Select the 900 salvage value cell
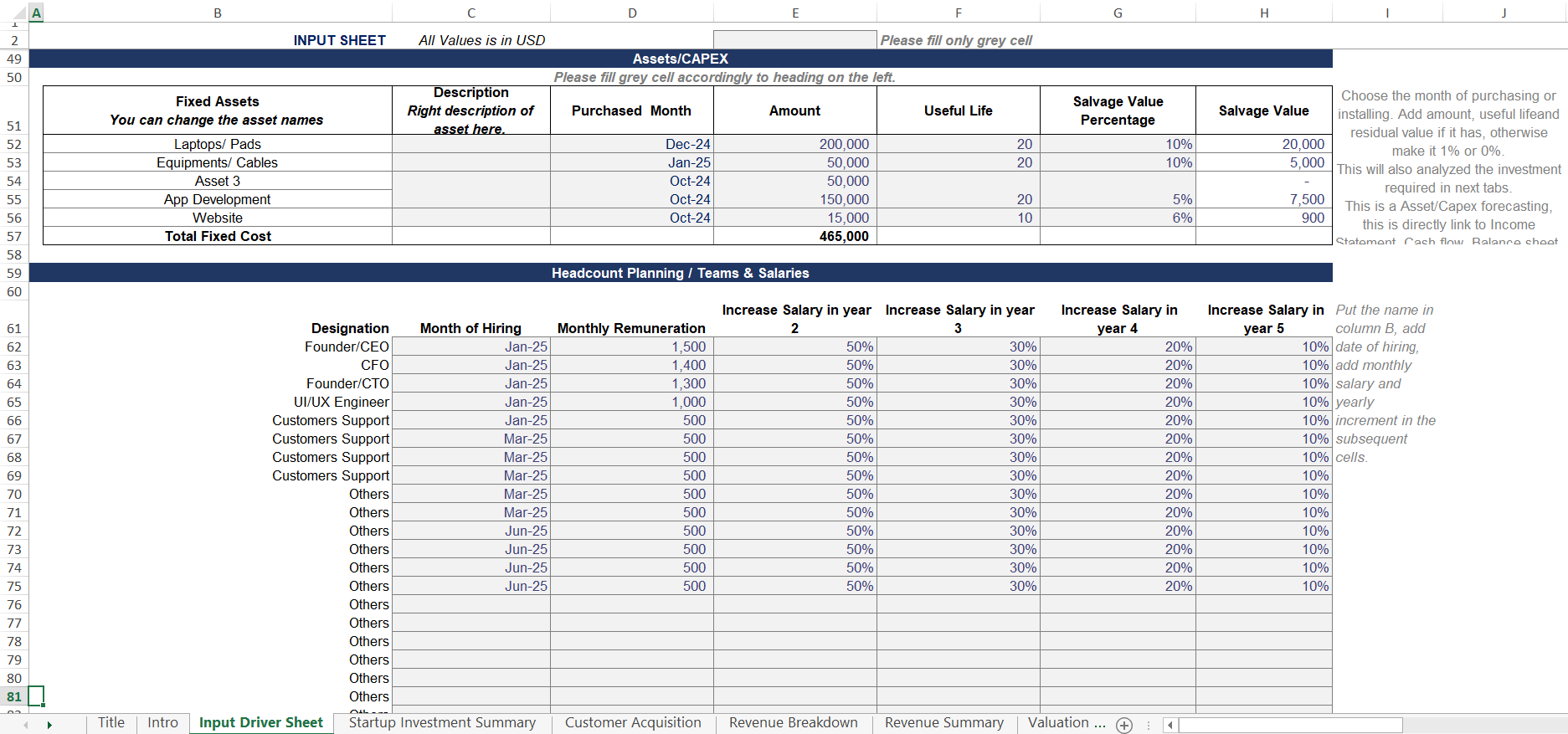Viewport: 1568px width, 734px height. (1264, 218)
